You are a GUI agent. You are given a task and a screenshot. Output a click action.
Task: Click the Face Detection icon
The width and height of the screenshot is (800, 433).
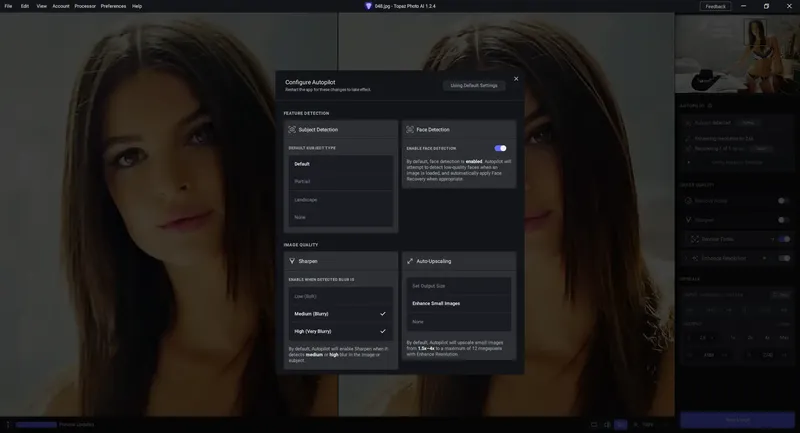click(x=410, y=130)
